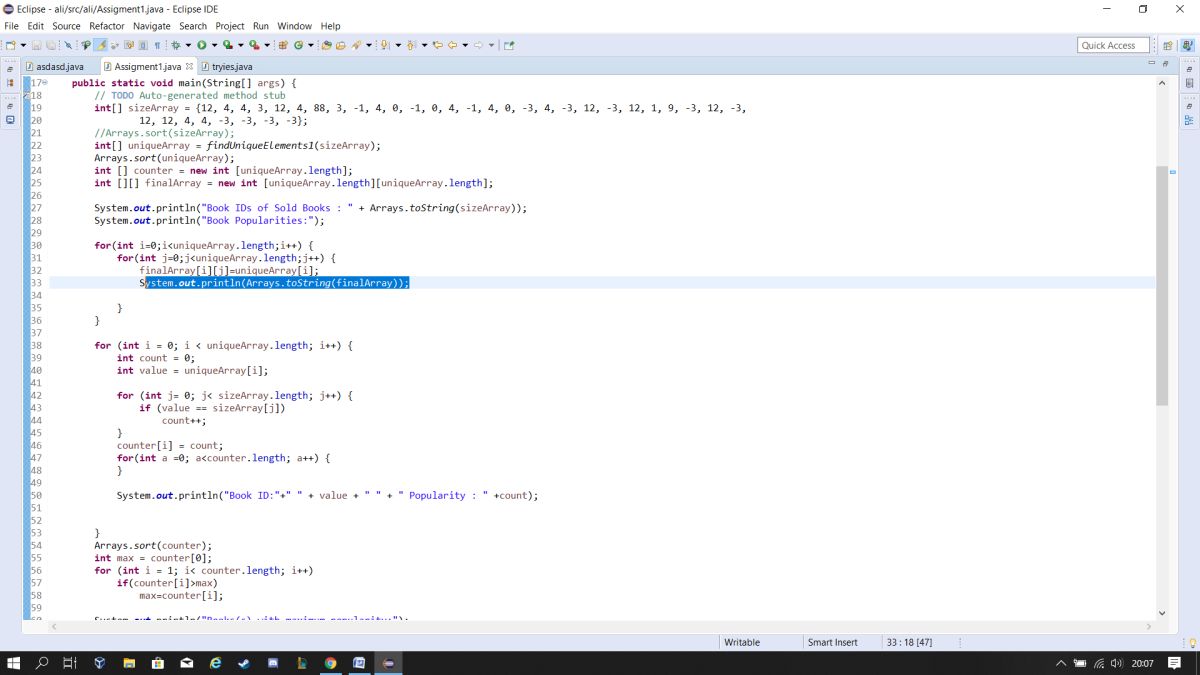Click the Writable status field
1200x675 pixels.
click(742, 642)
